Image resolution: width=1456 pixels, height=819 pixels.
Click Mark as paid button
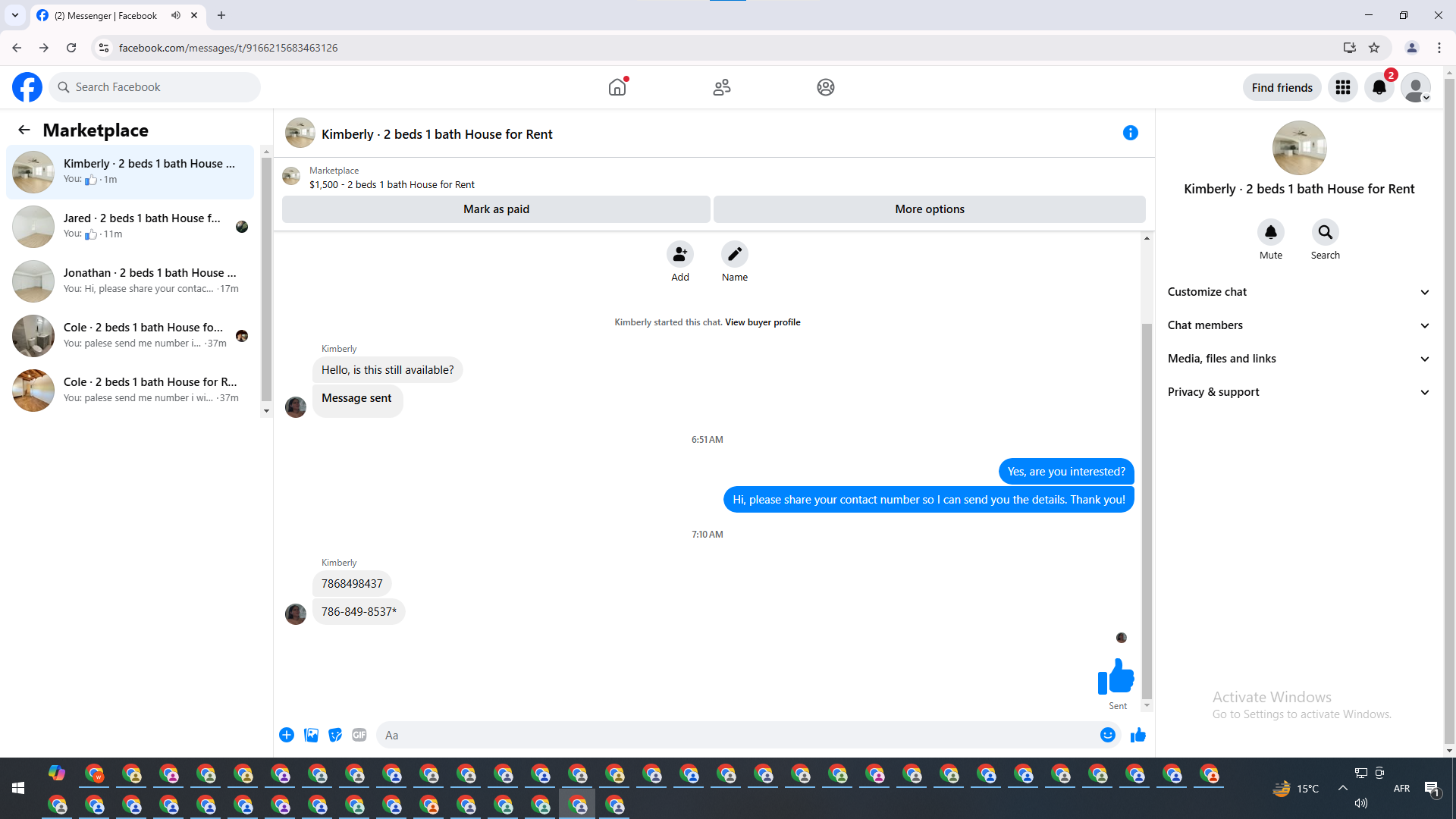tap(496, 209)
